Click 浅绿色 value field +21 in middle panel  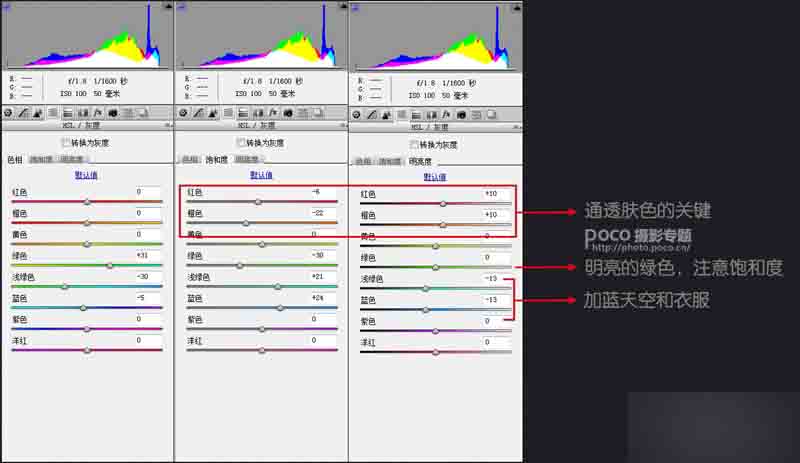(x=323, y=276)
